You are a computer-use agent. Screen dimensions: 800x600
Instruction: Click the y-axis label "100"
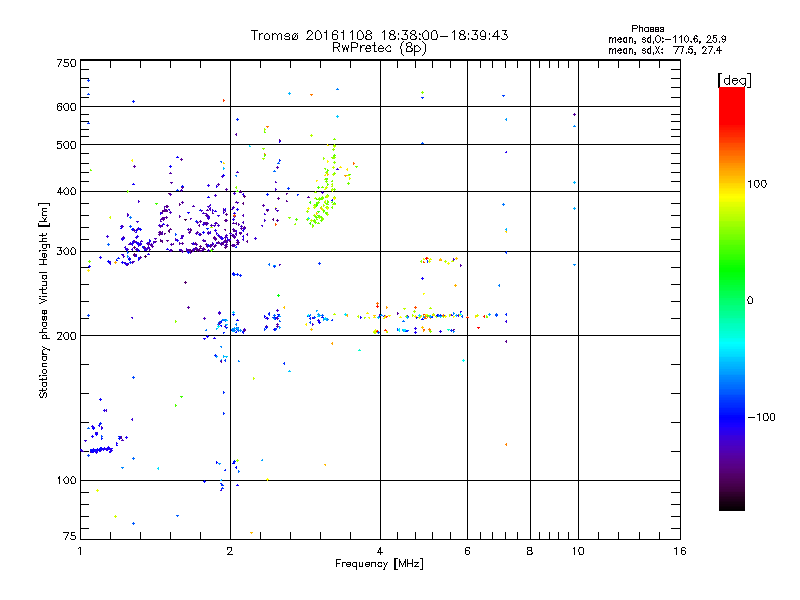tap(66, 481)
